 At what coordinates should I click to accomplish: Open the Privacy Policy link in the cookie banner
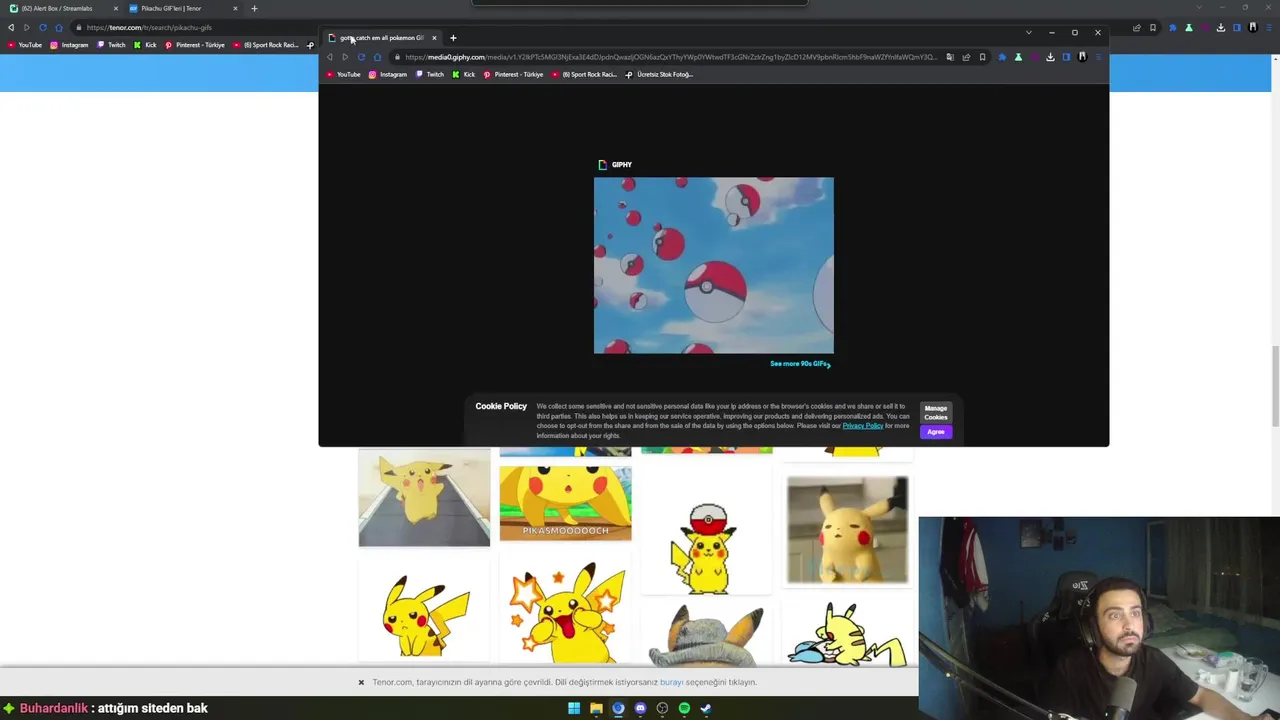[x=862, y=426]
